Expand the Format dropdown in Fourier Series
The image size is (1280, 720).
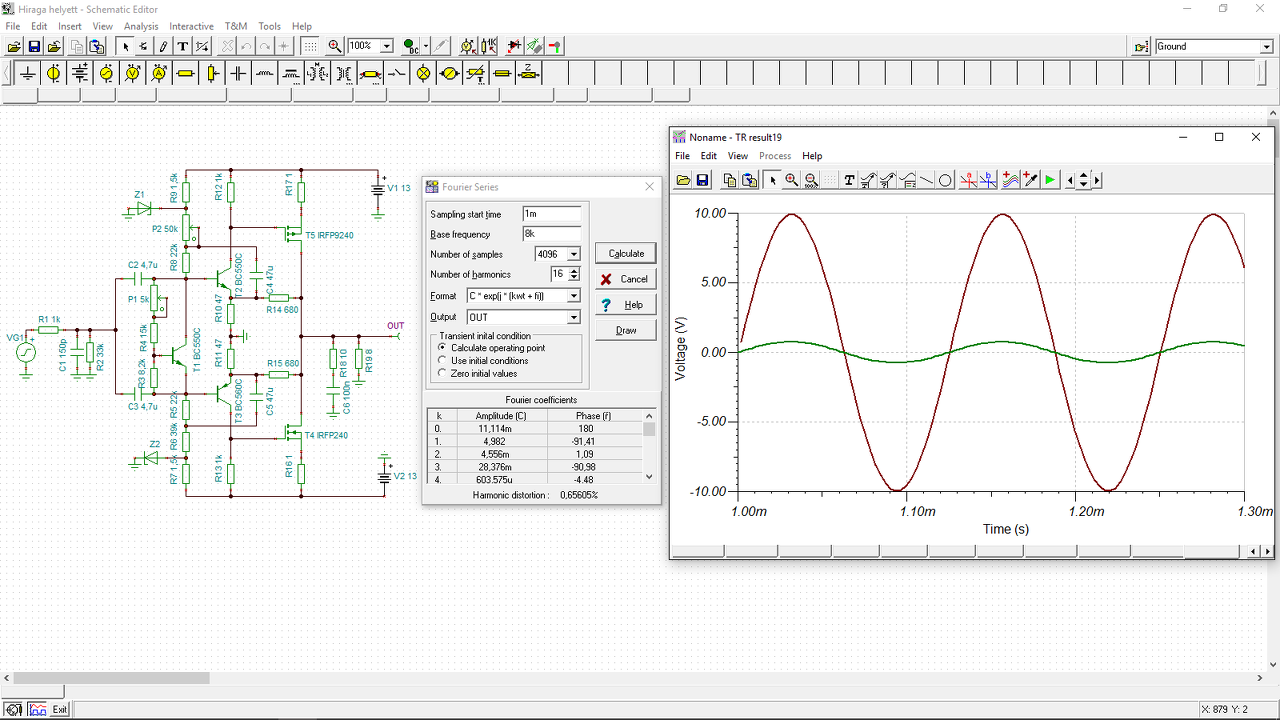573,296
